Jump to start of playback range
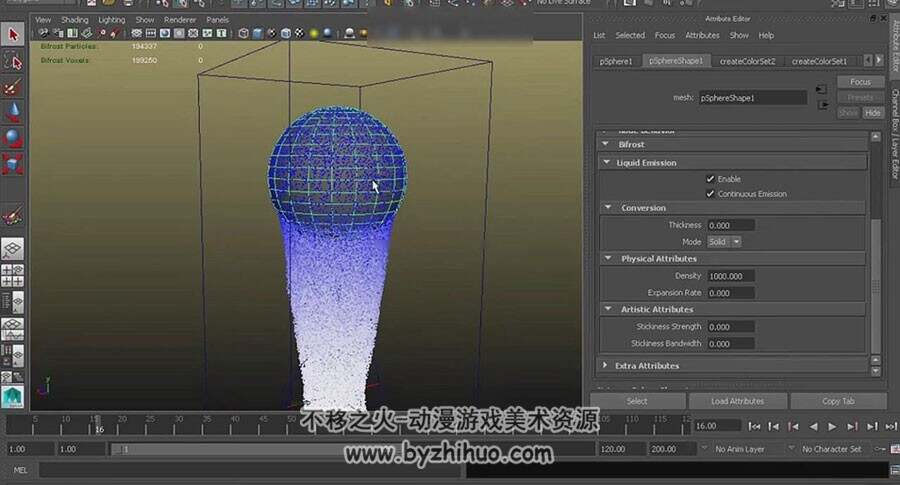The width and height of the screenshot is (900, 485). point(754,426)
